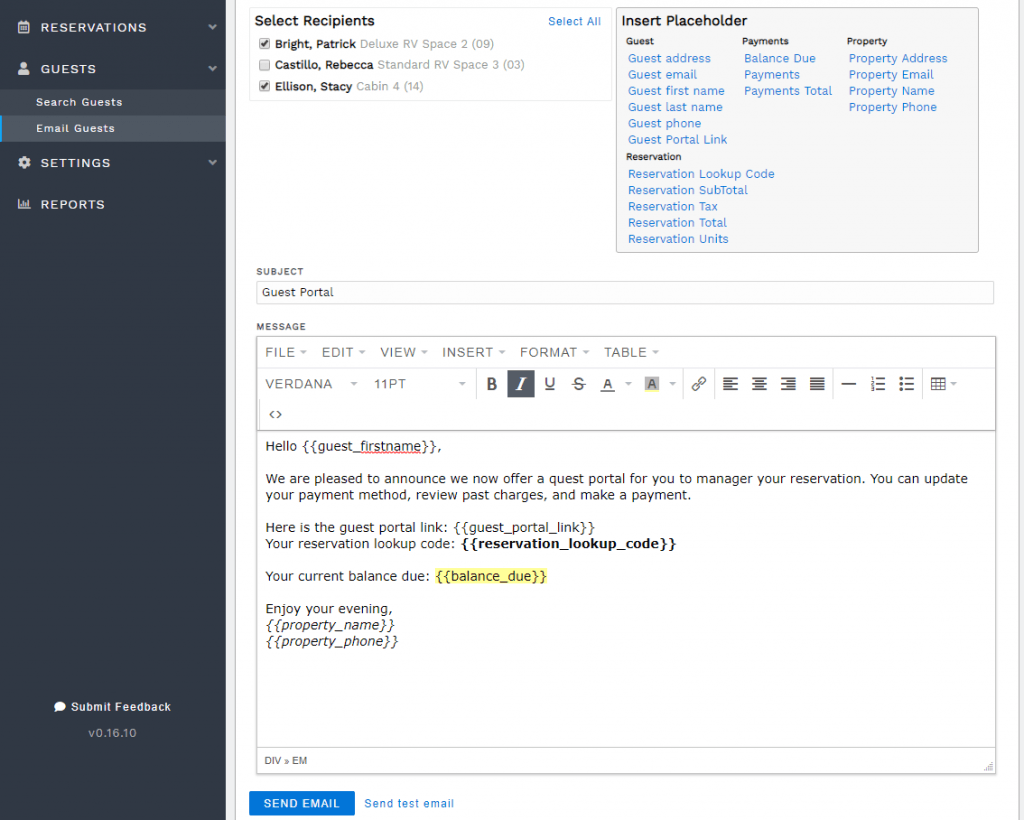Apply strikethrough formatting
Viewport: 1024px width, 820px height.
[576, 383]
